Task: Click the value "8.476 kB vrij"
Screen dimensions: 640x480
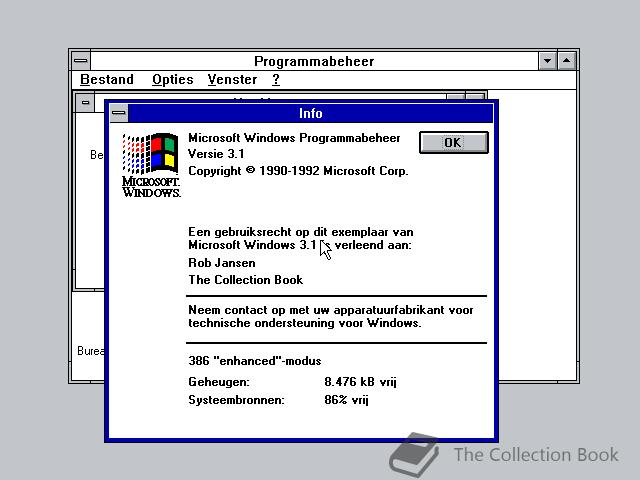Action: coord(360,382)
